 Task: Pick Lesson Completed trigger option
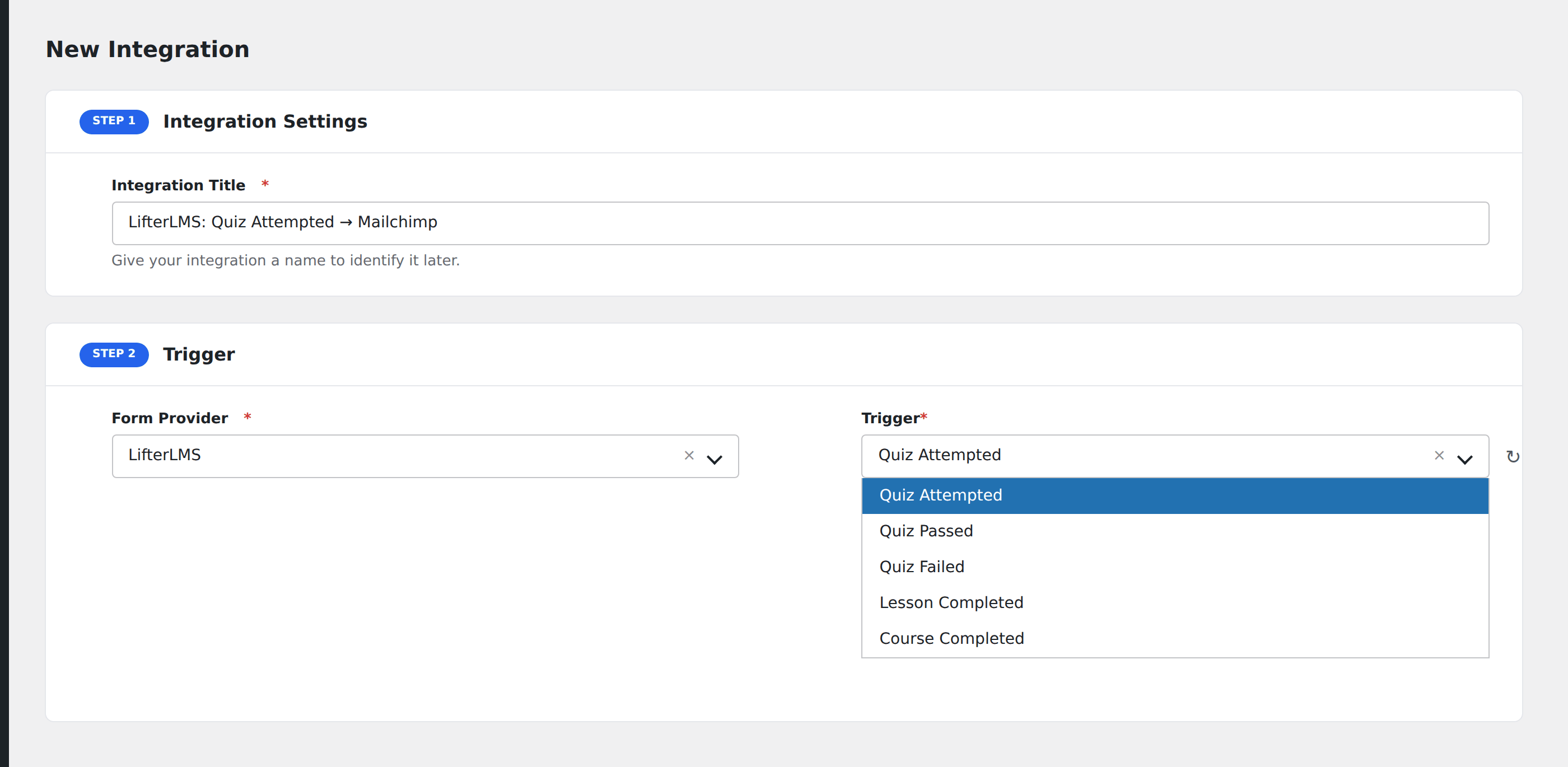[1175, 602]
